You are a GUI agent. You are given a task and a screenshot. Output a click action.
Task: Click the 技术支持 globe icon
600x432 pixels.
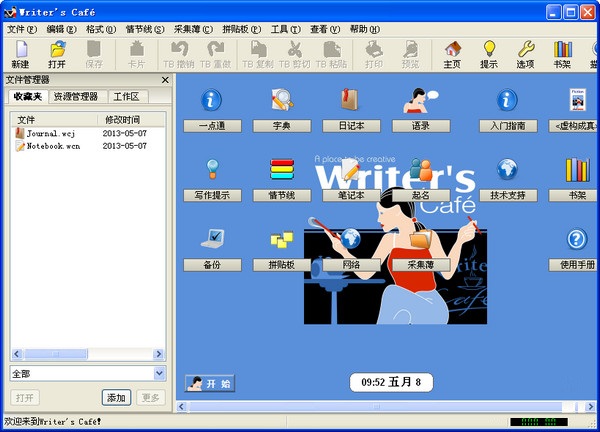(x=507, y=169)
